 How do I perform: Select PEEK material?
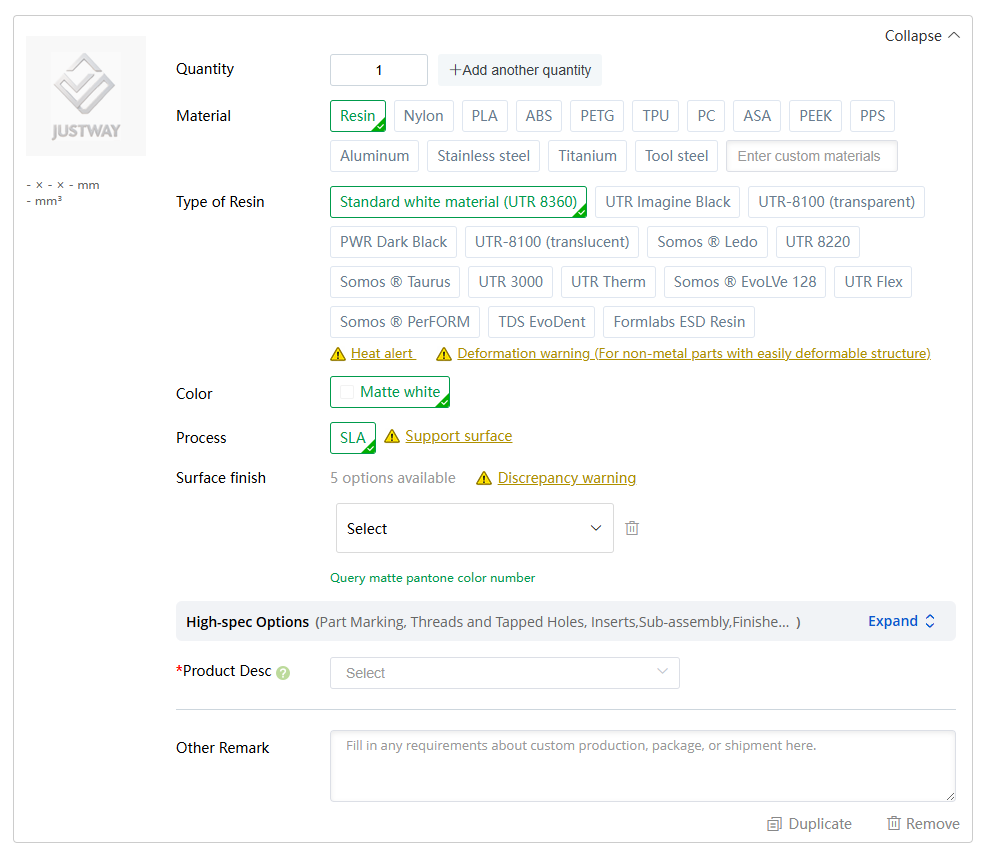click(815, 116)
